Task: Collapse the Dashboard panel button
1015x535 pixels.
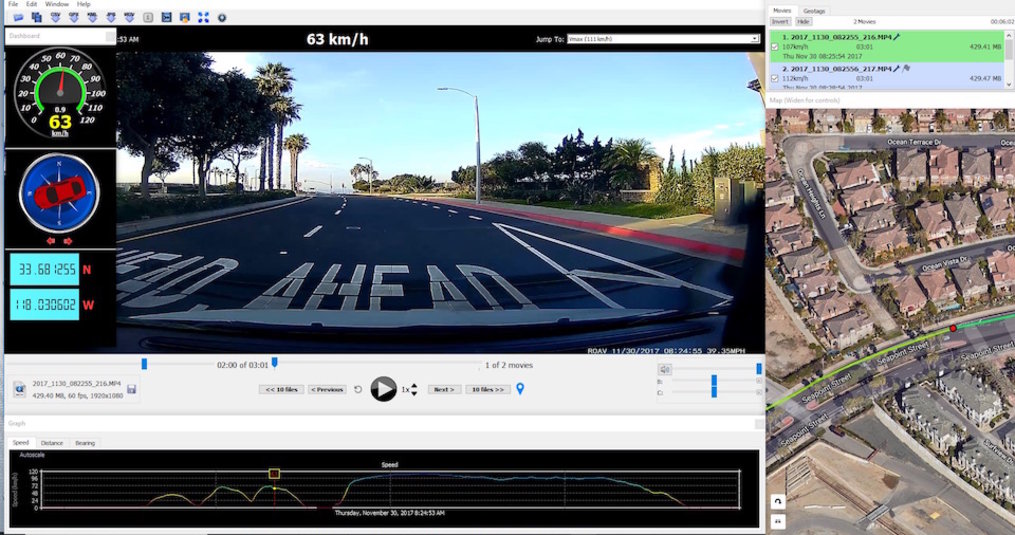Action: [x=111, y=36]
